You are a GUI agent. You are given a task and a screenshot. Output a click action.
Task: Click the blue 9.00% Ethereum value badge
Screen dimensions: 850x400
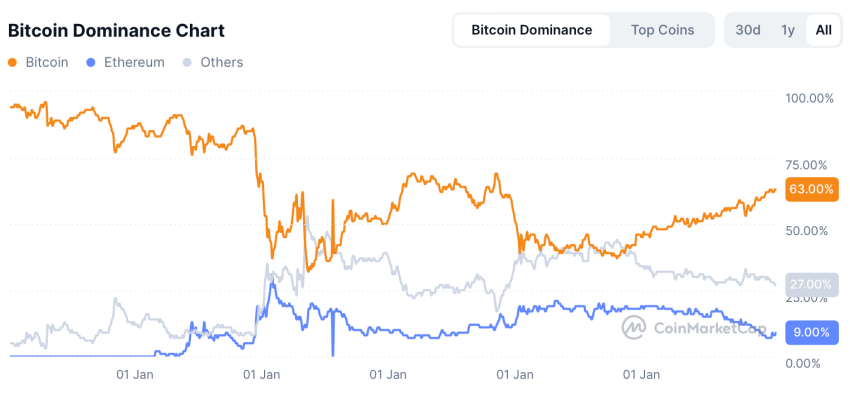pos(811,332)
